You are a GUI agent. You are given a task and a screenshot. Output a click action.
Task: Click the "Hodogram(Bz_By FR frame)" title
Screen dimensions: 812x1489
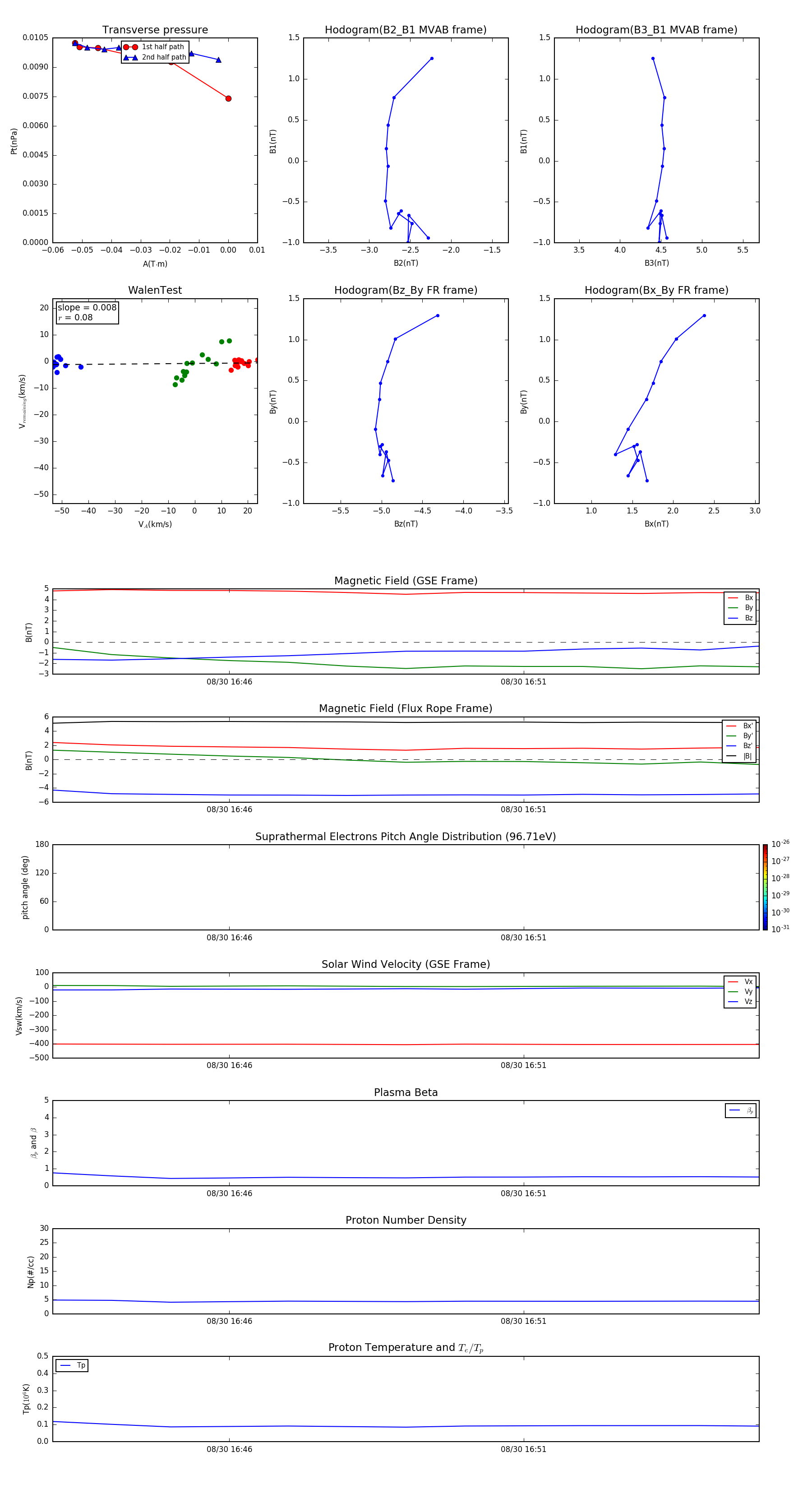point(406,290)
